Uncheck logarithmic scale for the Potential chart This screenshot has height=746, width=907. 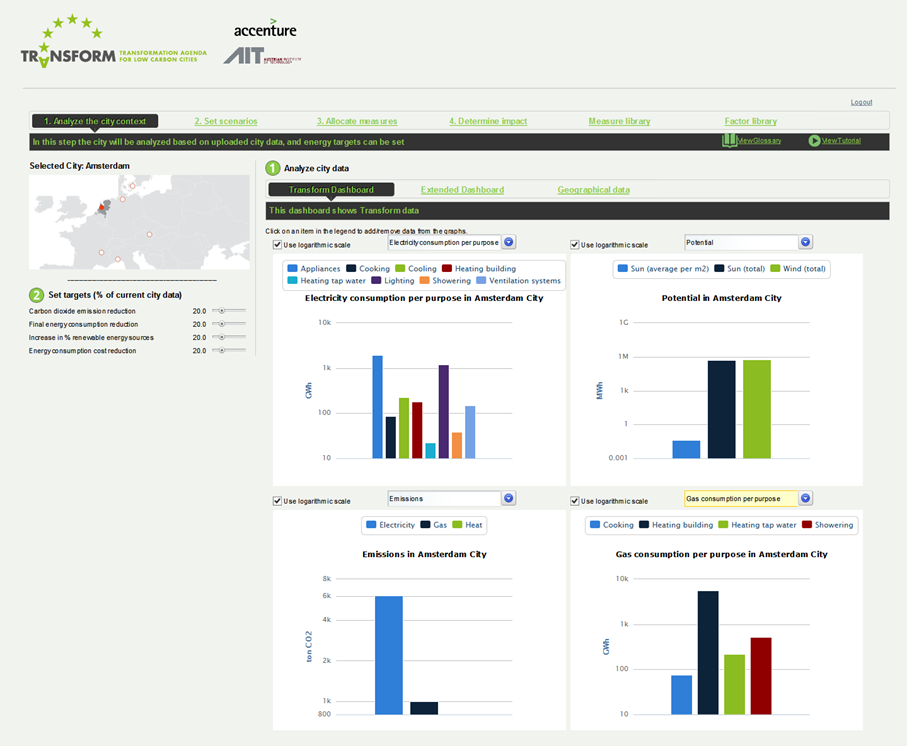pos(575,245)
